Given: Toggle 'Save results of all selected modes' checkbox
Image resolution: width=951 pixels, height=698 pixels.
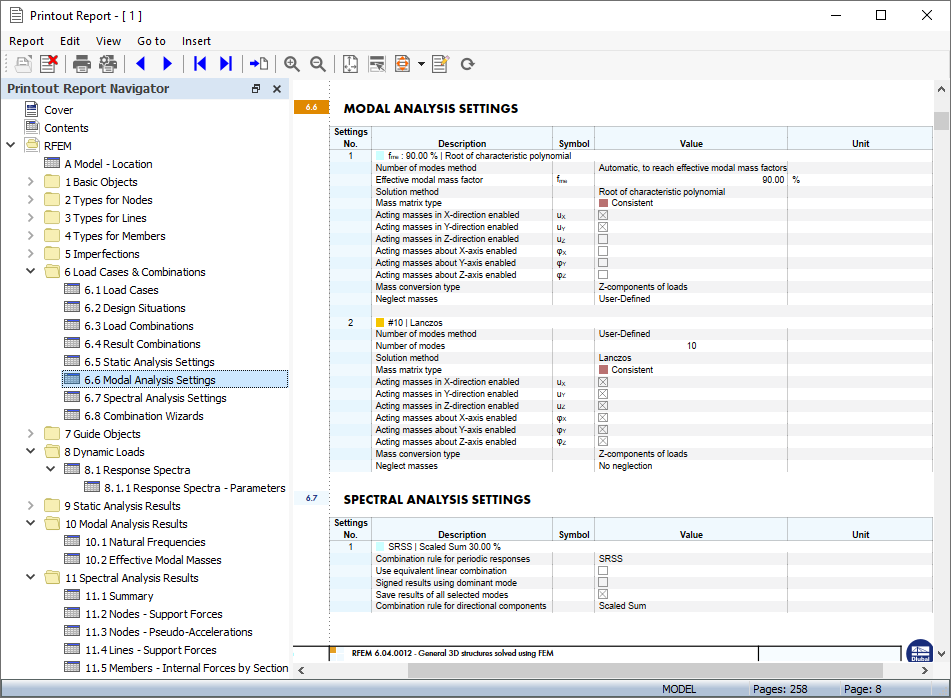Looking at the screenshot, I should coord(603,594).
